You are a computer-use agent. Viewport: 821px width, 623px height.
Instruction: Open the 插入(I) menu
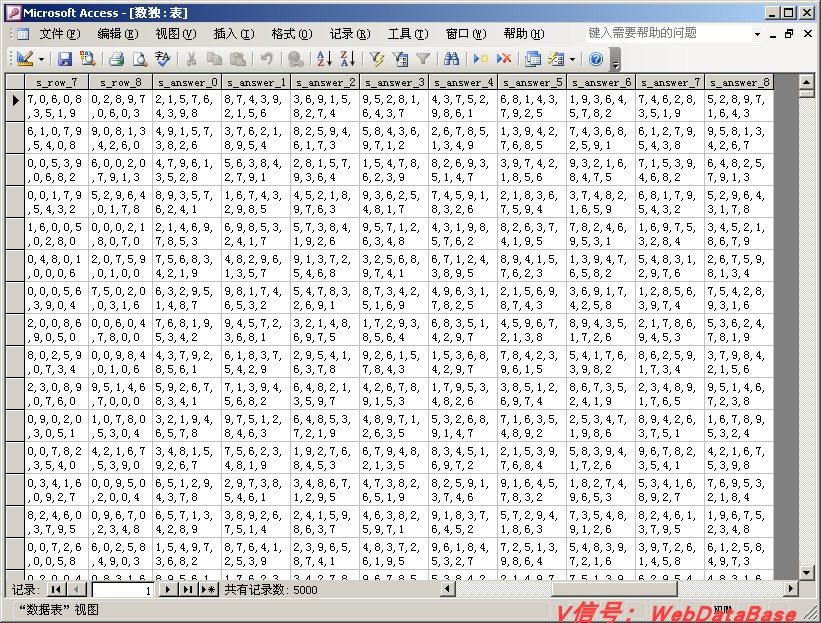[234, 34]
